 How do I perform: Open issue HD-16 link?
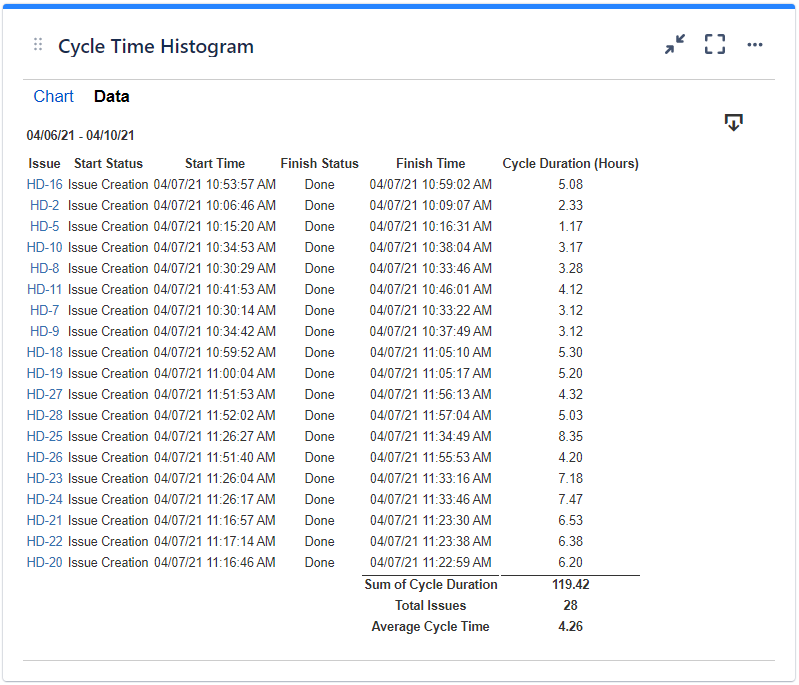[x=44, y=185]
